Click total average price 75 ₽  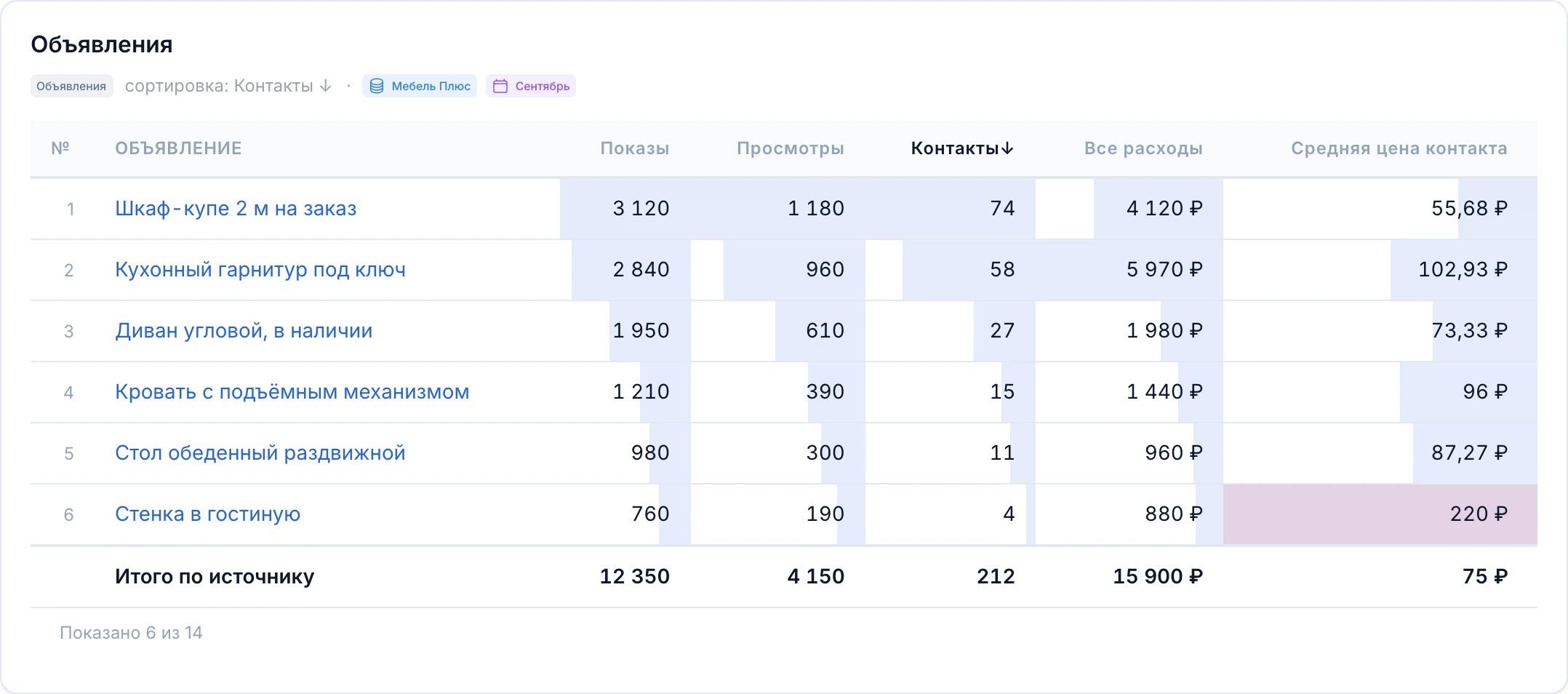point(1485,577)
